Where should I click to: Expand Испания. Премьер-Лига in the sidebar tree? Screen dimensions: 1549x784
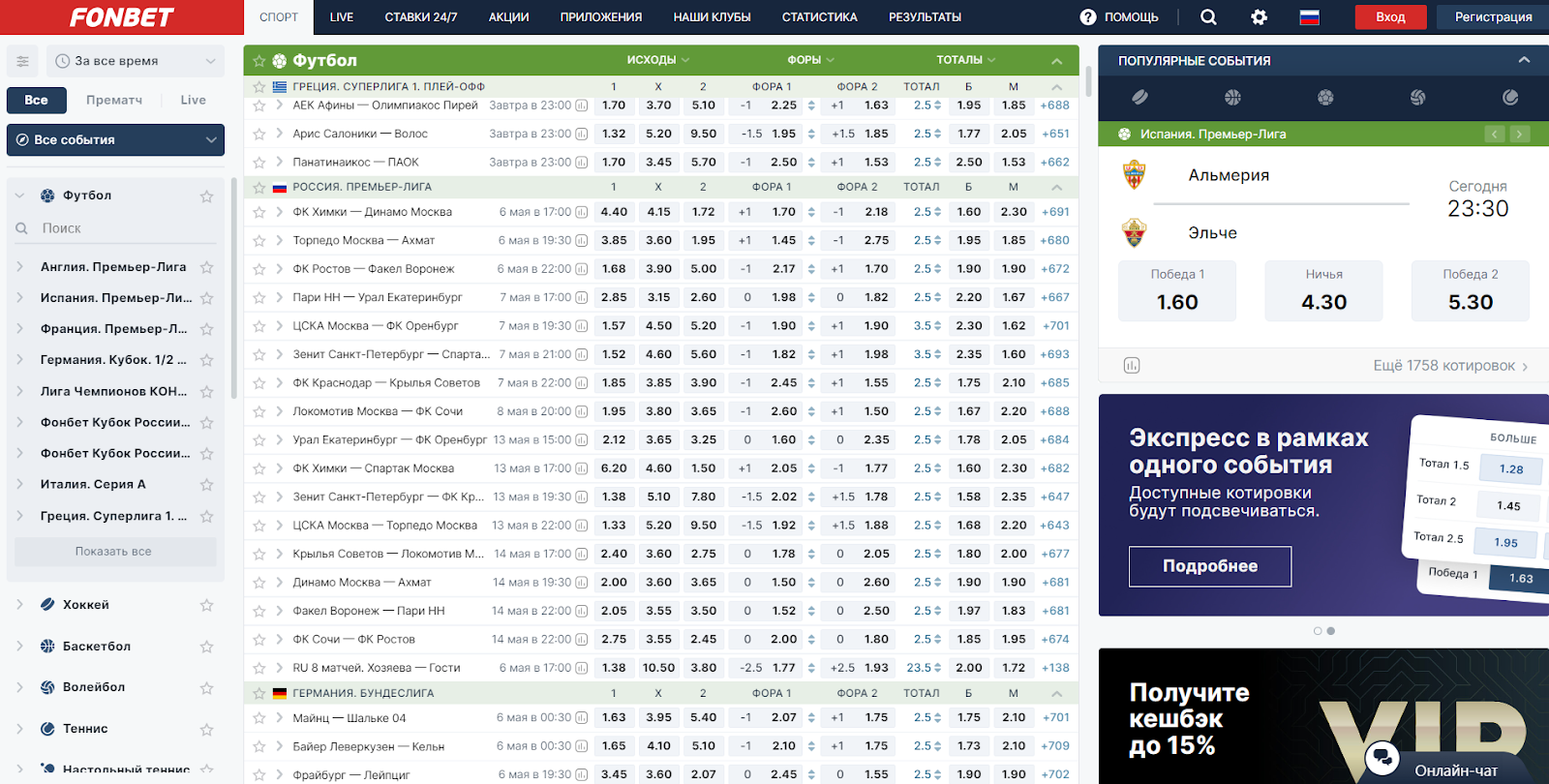19,298
